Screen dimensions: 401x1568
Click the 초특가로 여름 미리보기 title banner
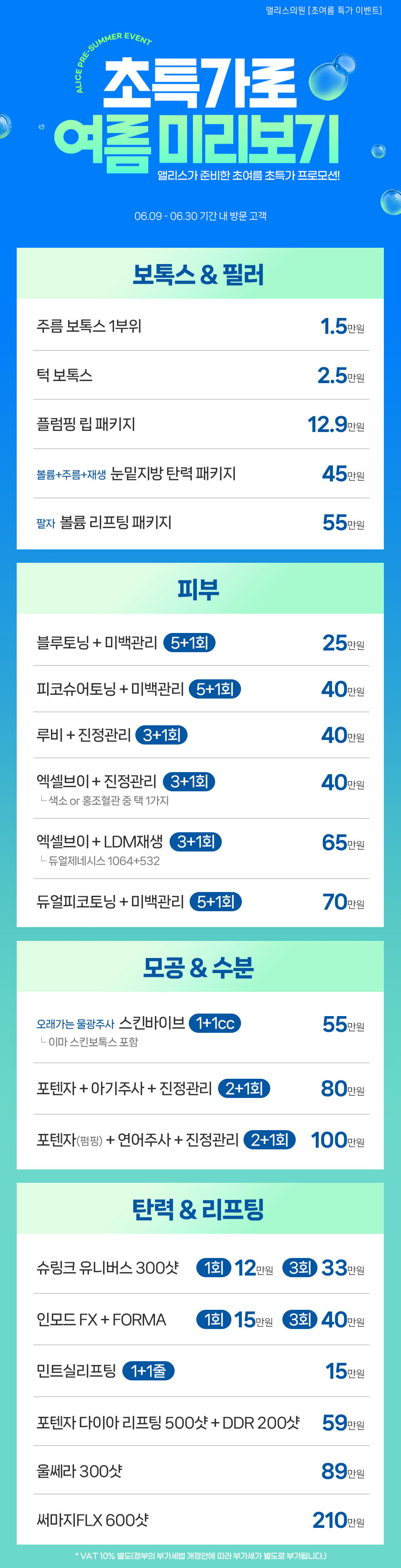click(200, 116)
